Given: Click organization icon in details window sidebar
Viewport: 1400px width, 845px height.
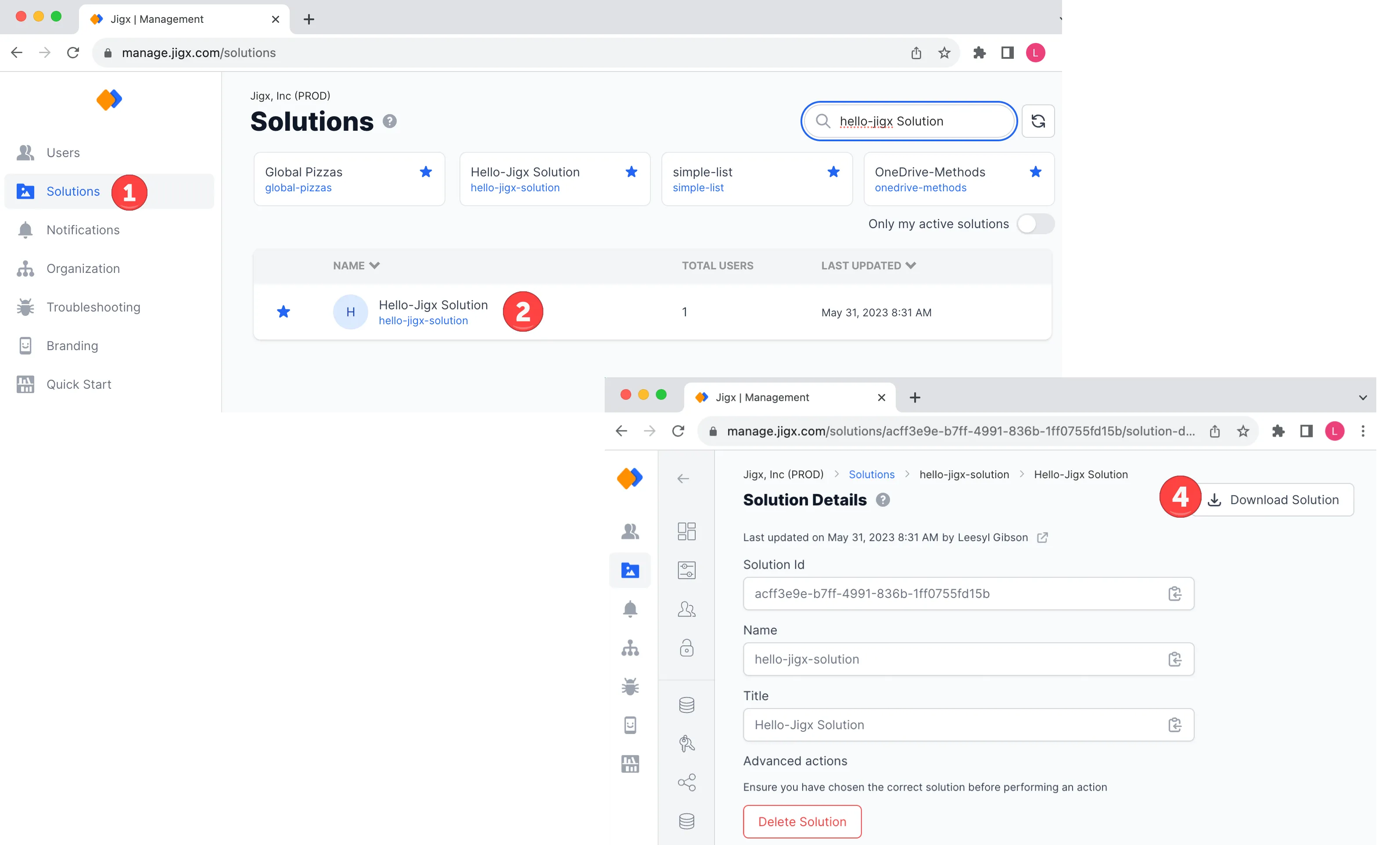Looking at the screenshot, I should pyautogui.click(x=630, y=648).
